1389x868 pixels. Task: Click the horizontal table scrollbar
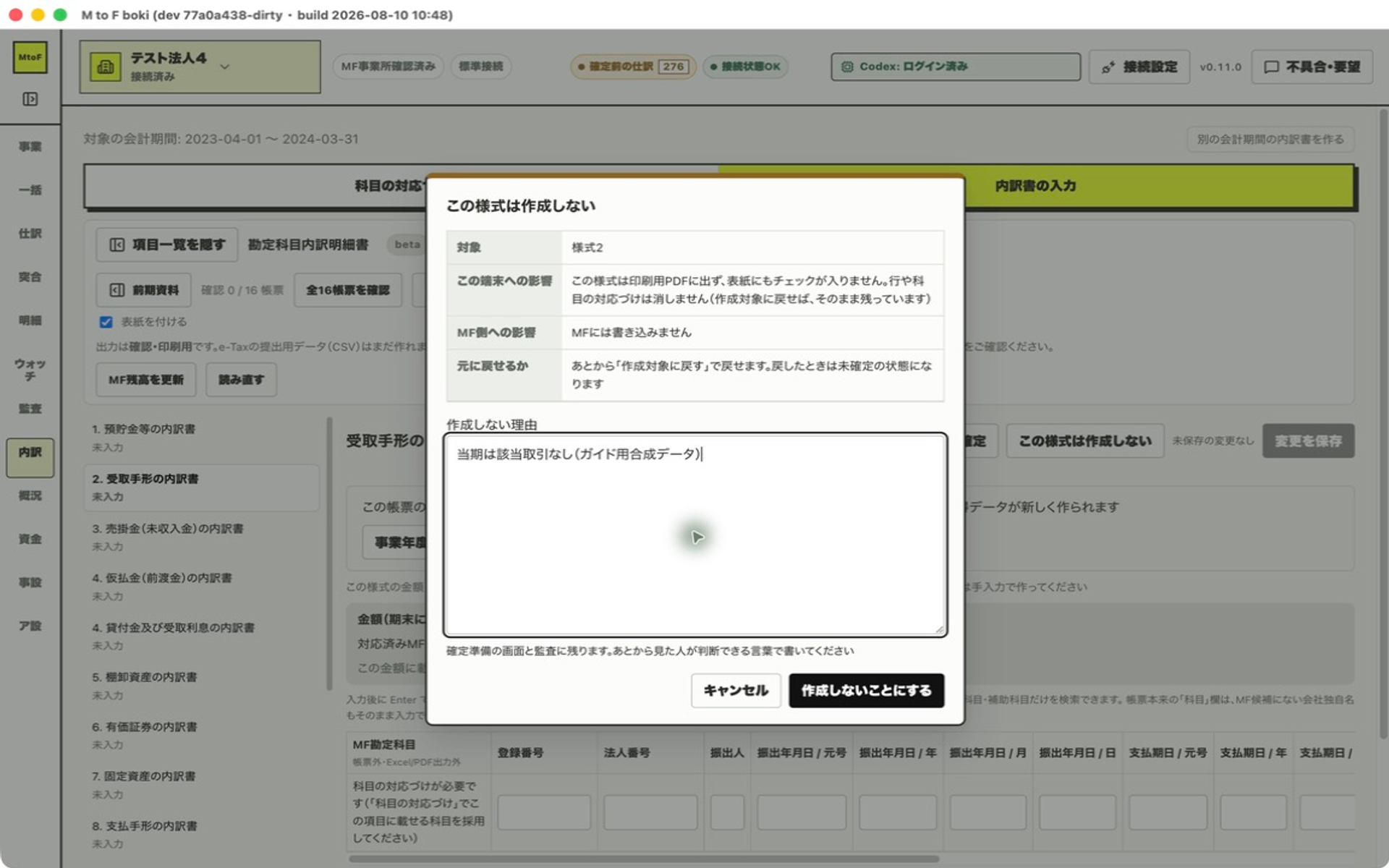[644, 859]
